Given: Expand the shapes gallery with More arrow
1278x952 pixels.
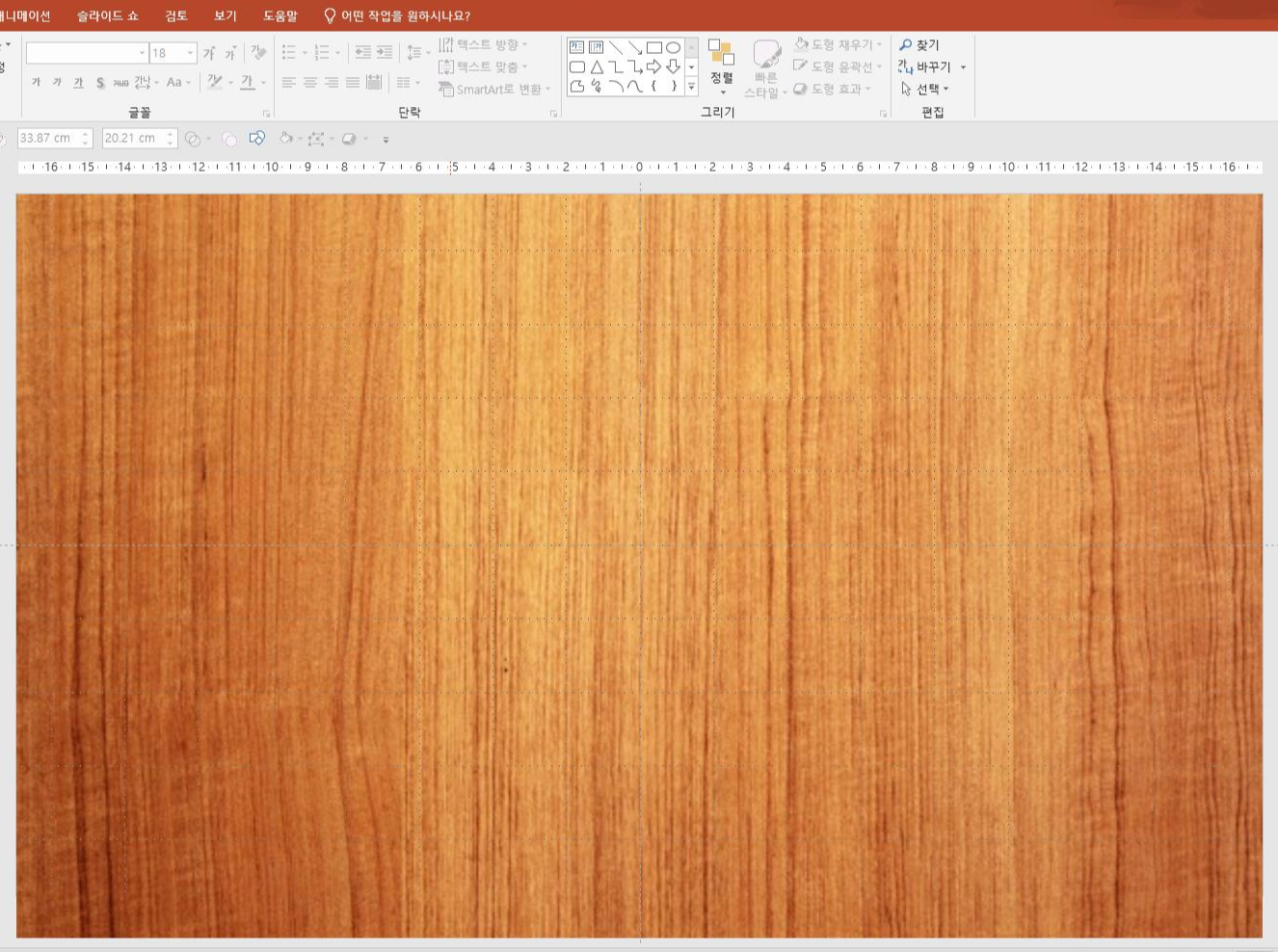Looking at the screenshot, I should [691, 87].
